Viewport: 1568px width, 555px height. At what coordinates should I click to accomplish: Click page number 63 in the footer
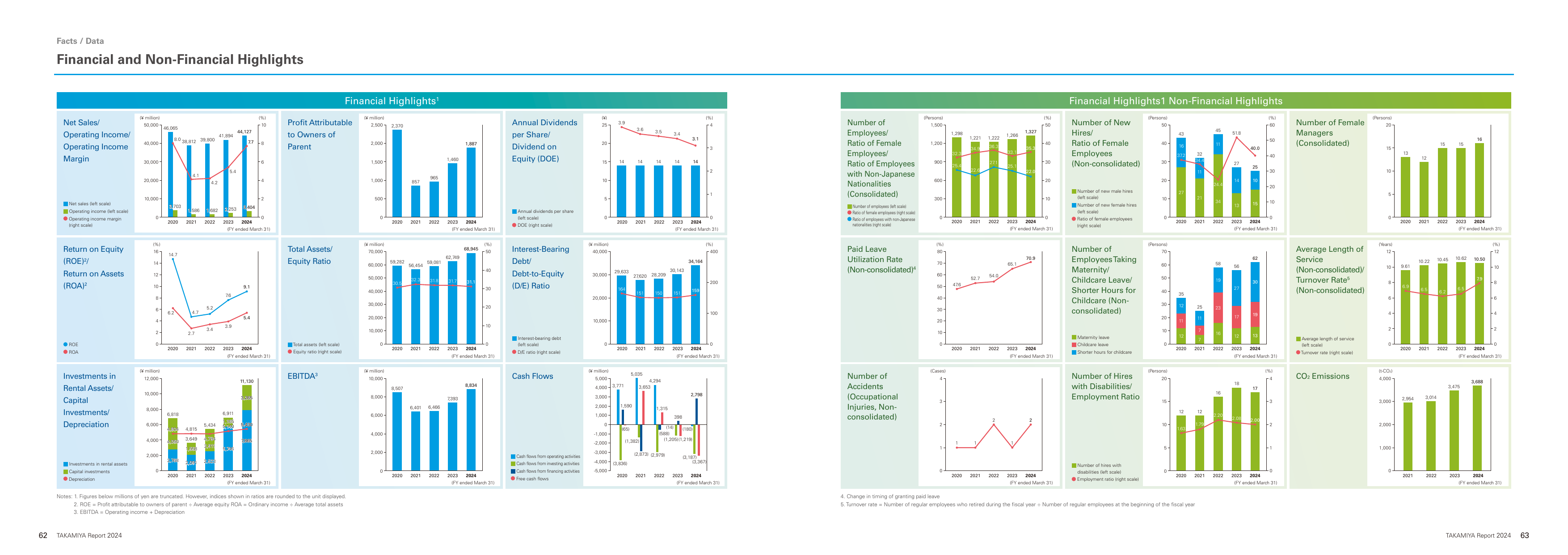1524,535
